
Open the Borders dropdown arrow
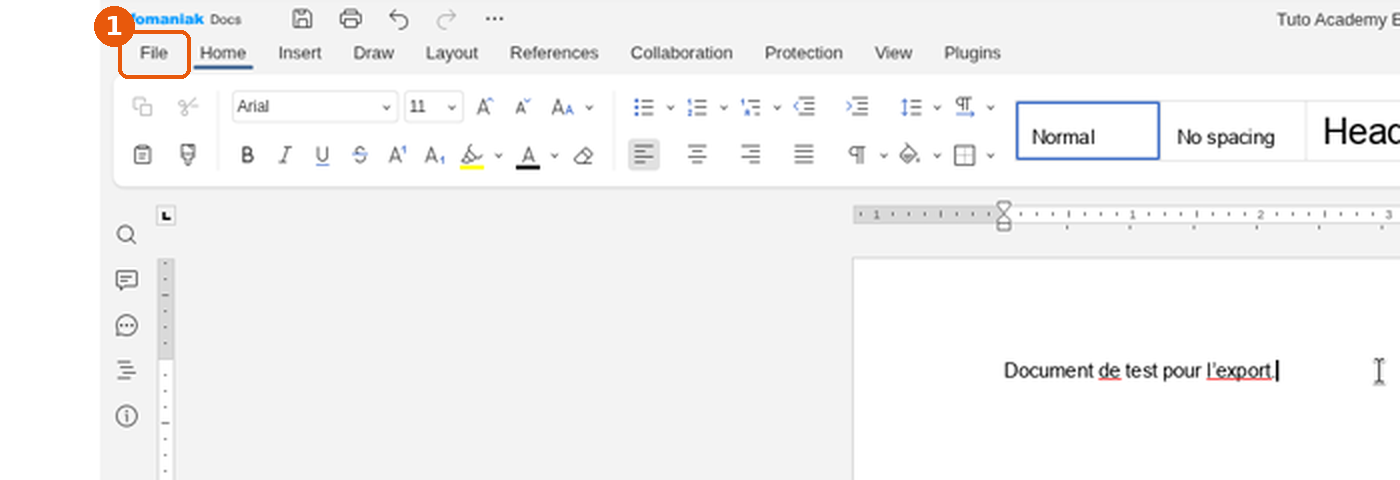point(991,156)
